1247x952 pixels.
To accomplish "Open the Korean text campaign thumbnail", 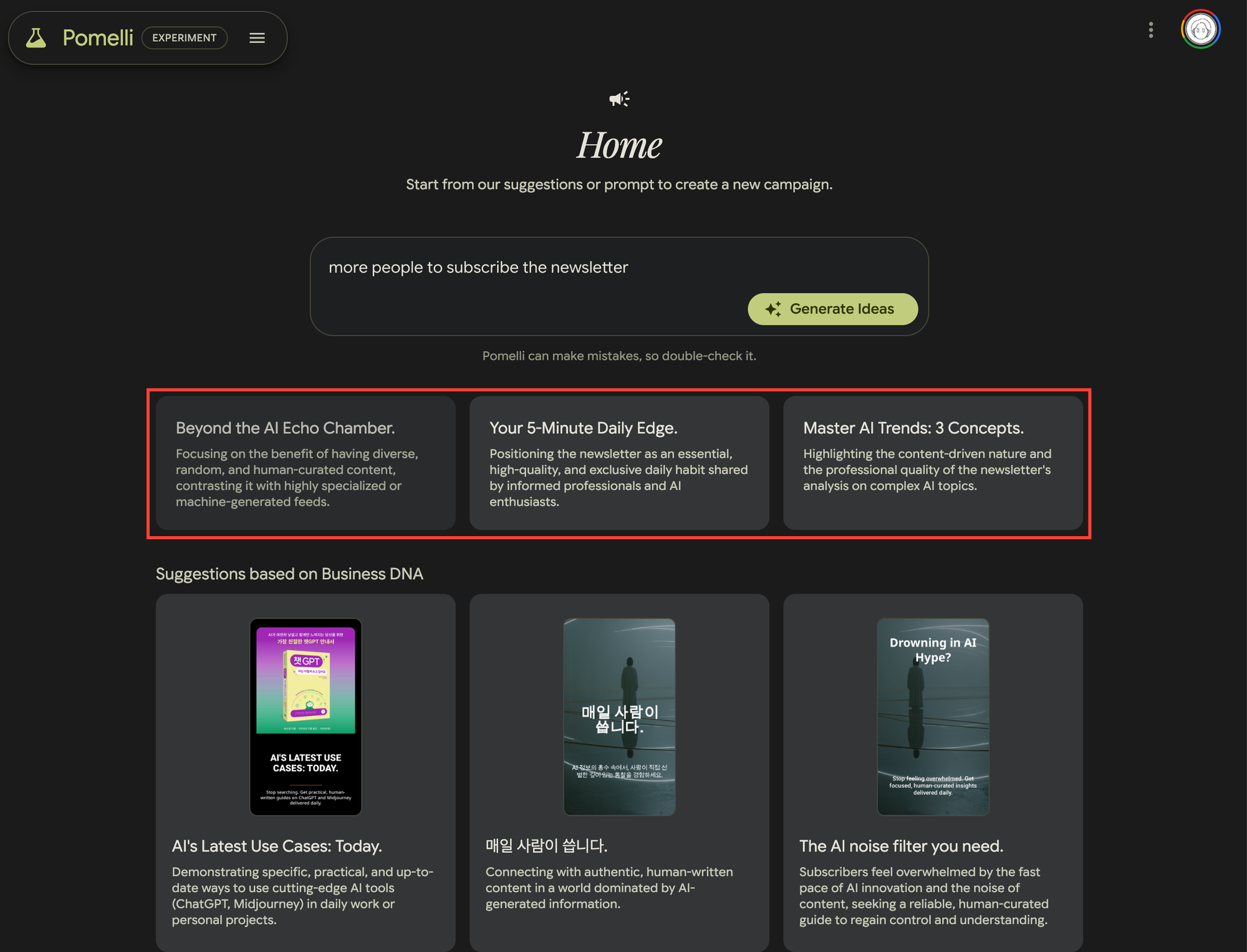I will (619, 717).
